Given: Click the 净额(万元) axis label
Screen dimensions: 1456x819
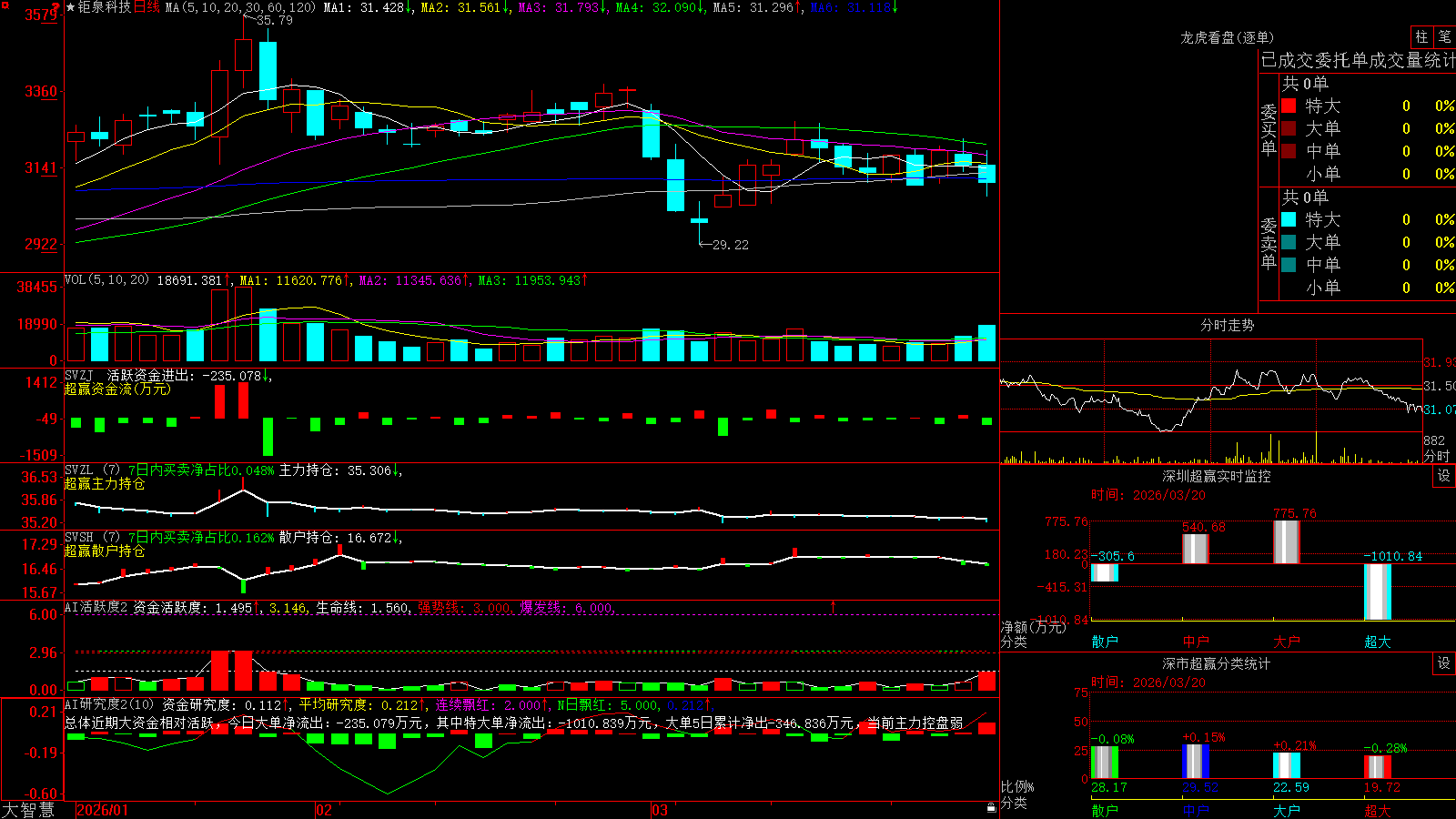Looking at the screenshot, I should pos(1033,627).
